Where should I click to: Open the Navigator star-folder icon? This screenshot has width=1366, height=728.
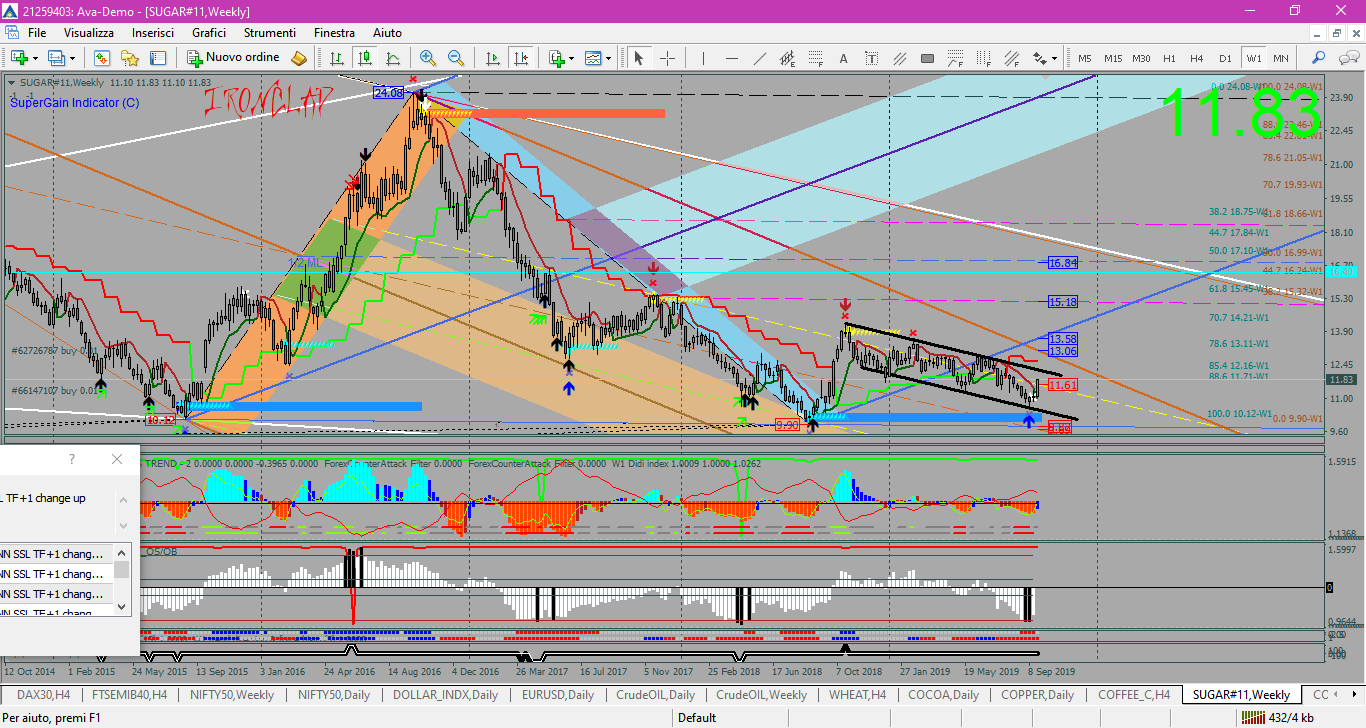click(130, 58)
